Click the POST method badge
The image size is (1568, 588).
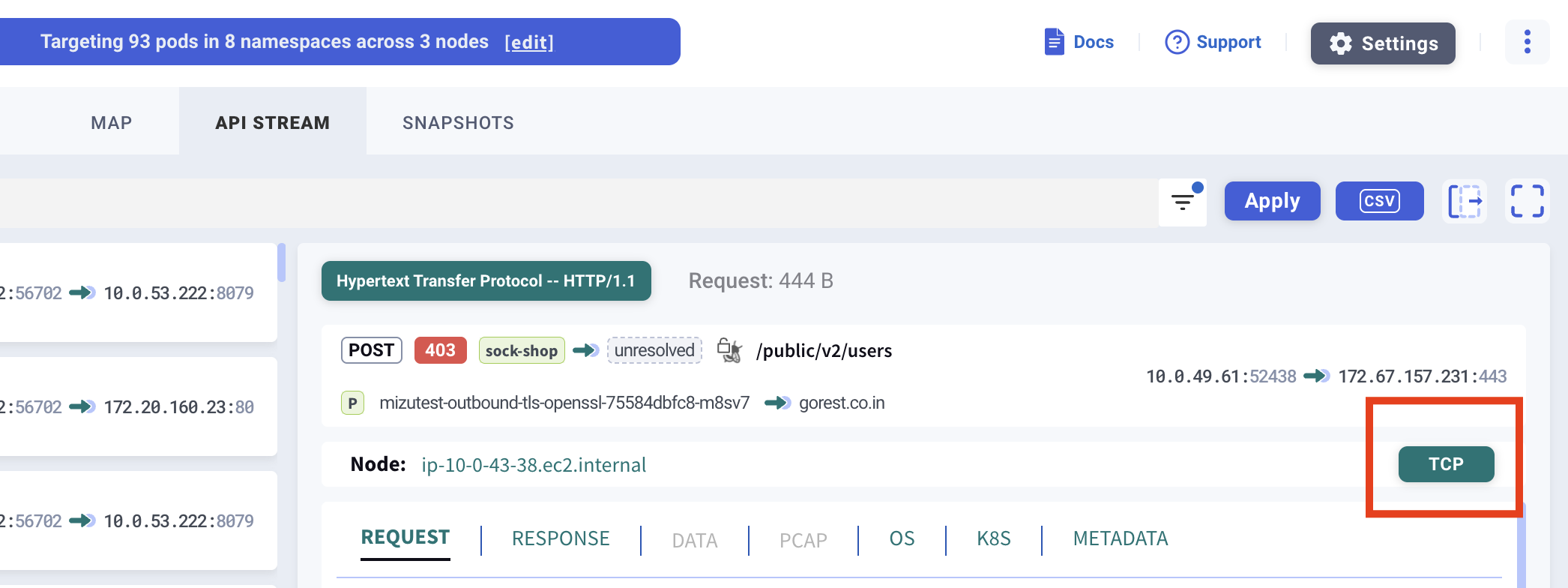click(372, 350)
